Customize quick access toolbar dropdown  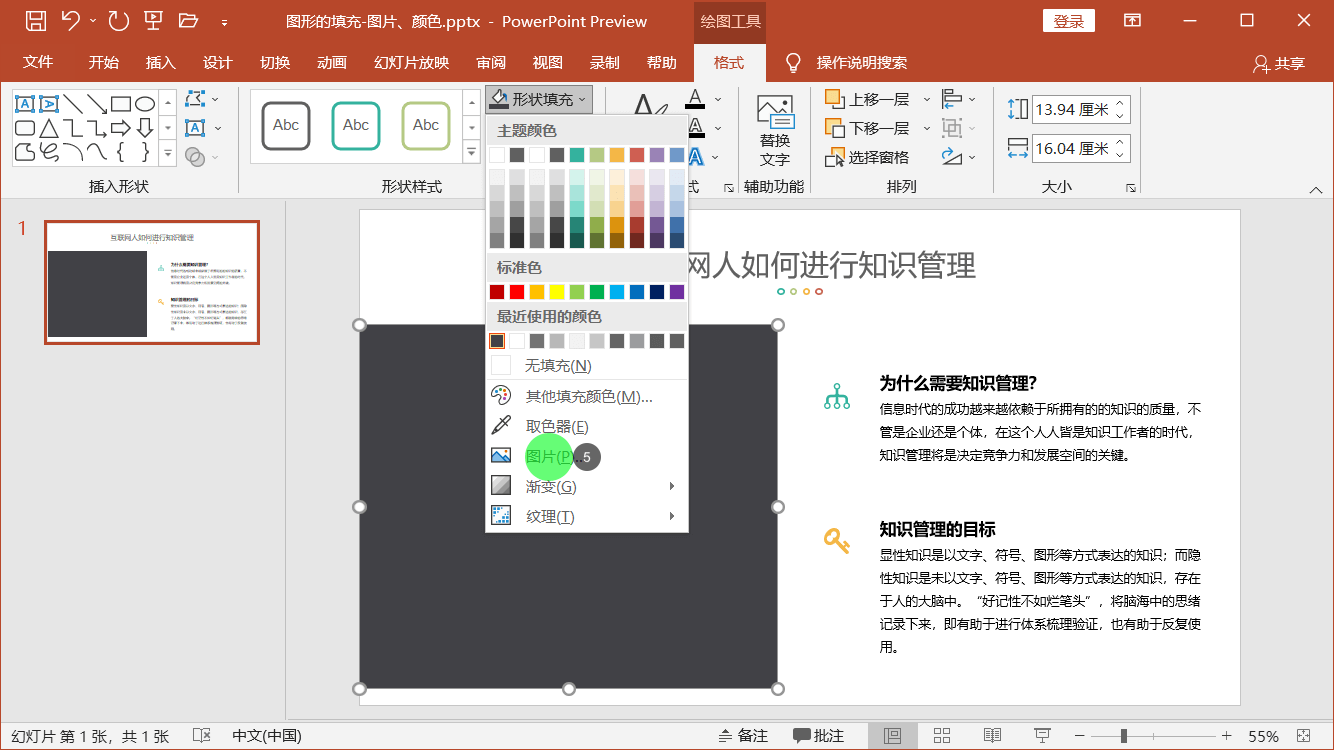coord(224,21)
